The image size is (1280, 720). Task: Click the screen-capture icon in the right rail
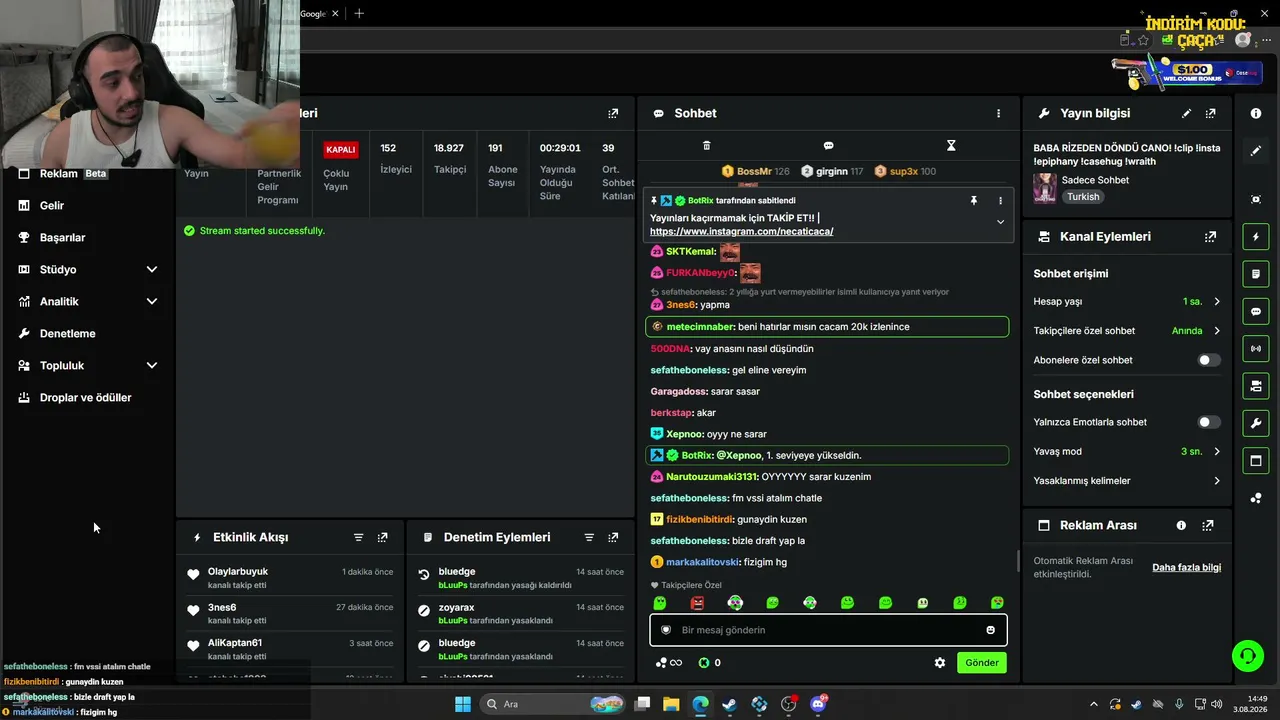point(1256,200)
